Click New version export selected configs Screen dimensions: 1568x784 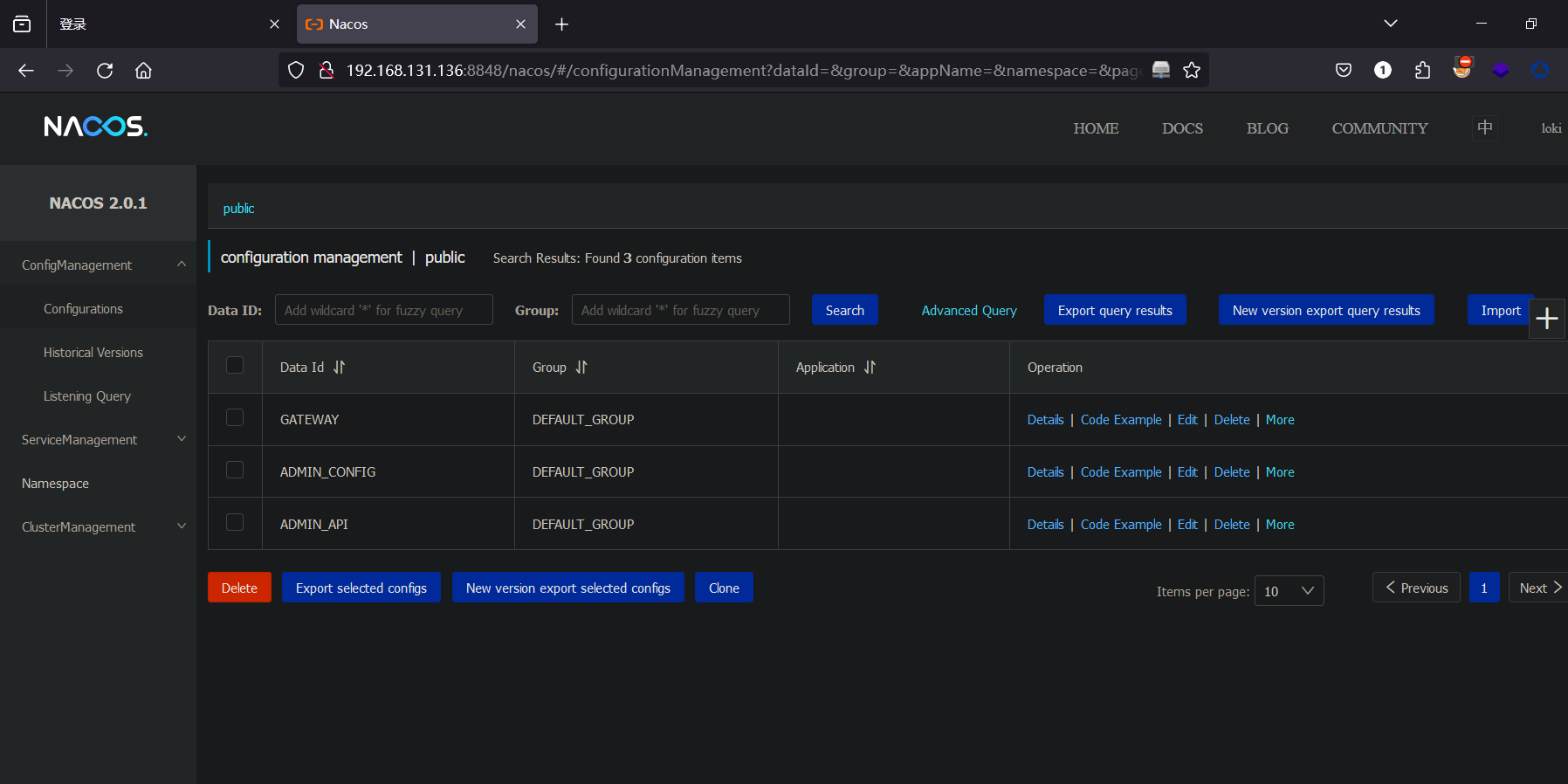(568, 588)
